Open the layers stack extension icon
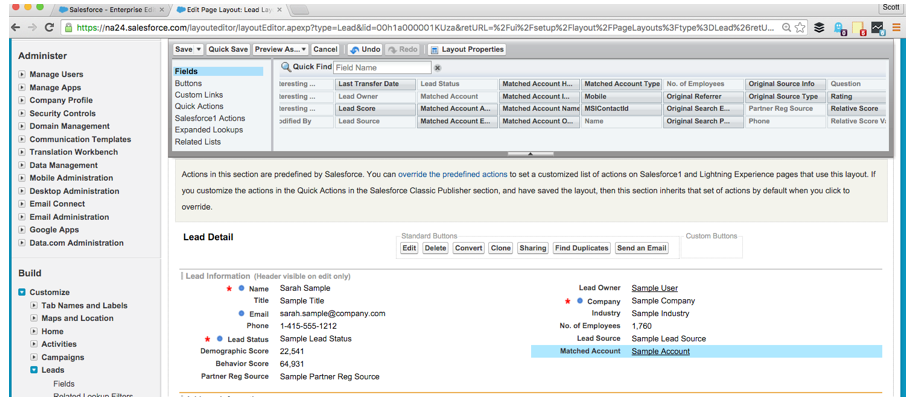The image size is (913, 407). tap(819, 27)
